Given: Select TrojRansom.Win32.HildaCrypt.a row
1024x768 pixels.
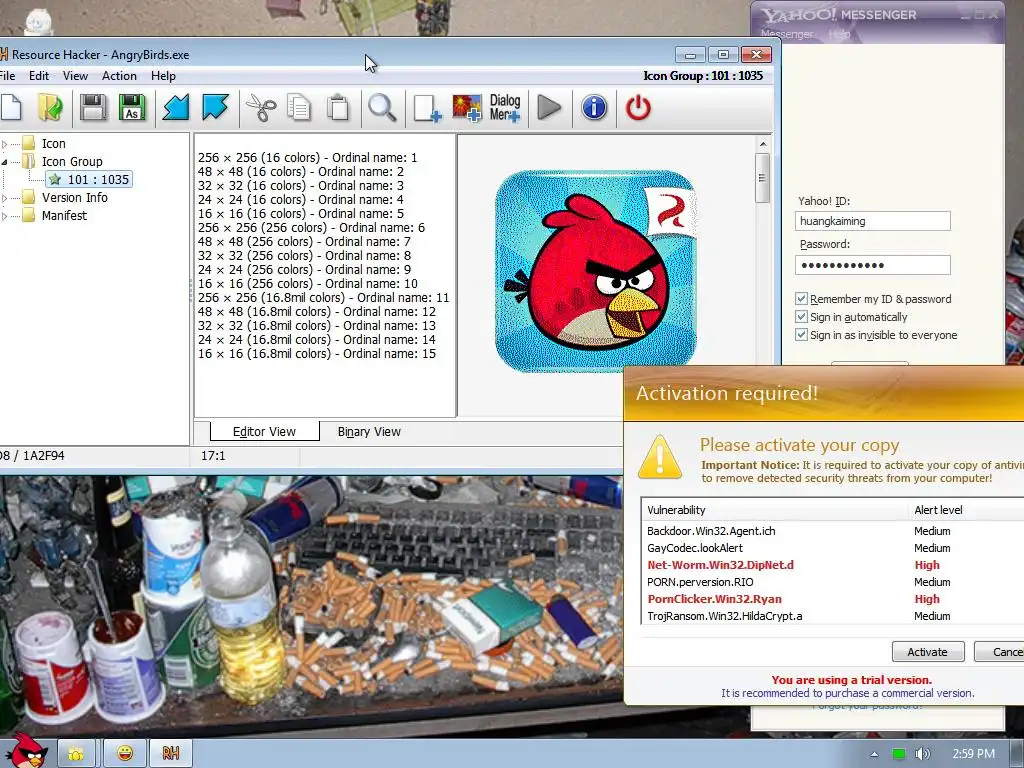Looking at the screenshot, I should click(833, 616).
